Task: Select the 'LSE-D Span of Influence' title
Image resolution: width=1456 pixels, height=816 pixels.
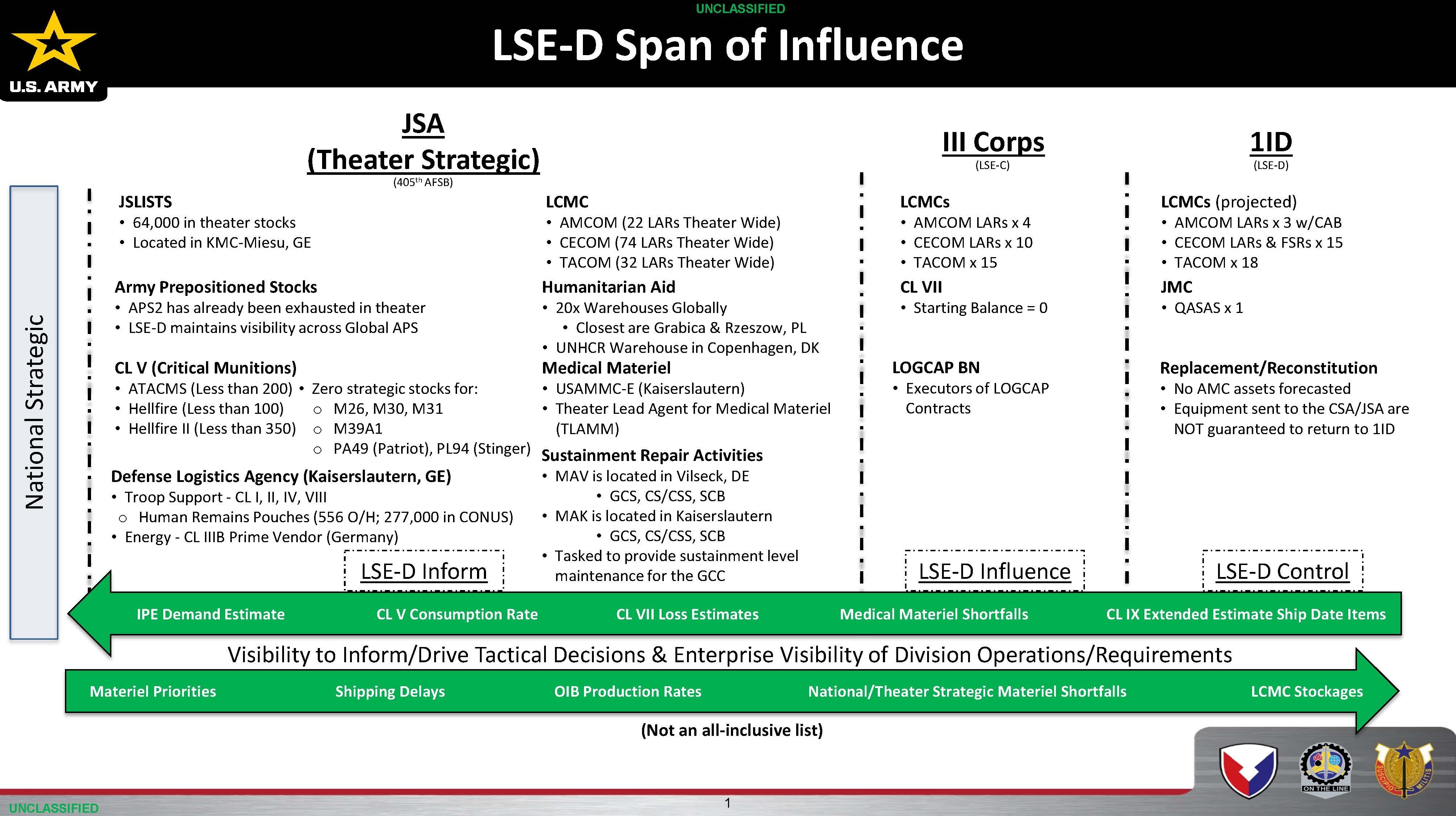Action: click(x=727, y=45)
